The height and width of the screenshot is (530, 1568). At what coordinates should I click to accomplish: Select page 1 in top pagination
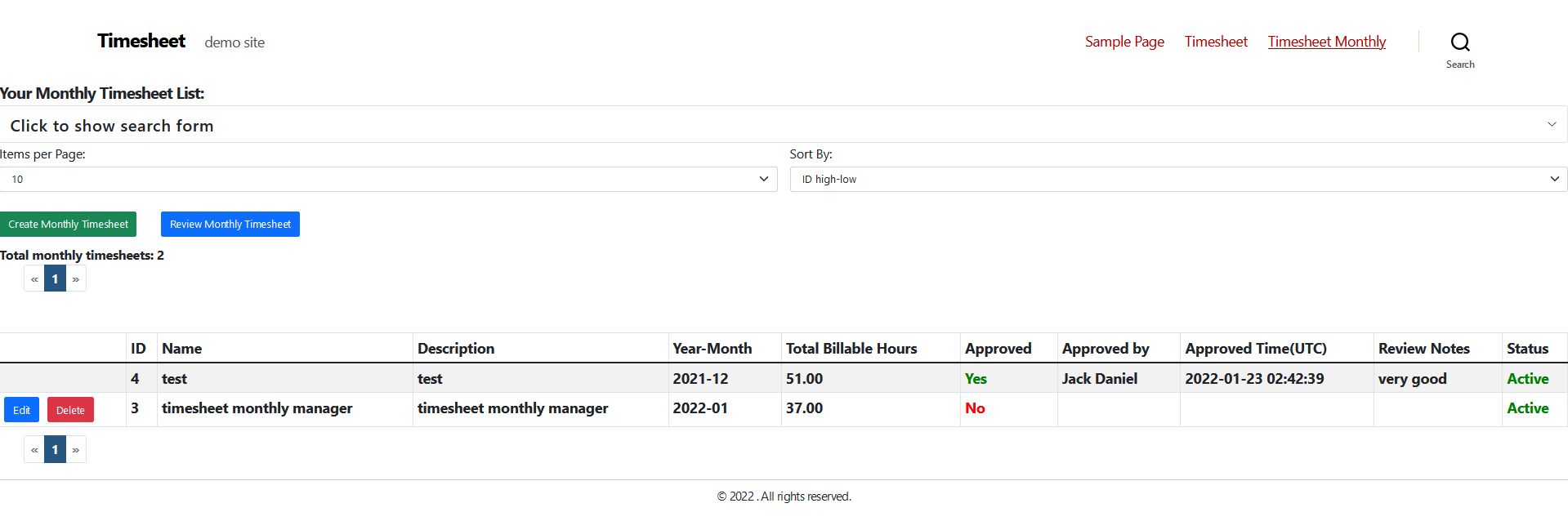(55, 279)
